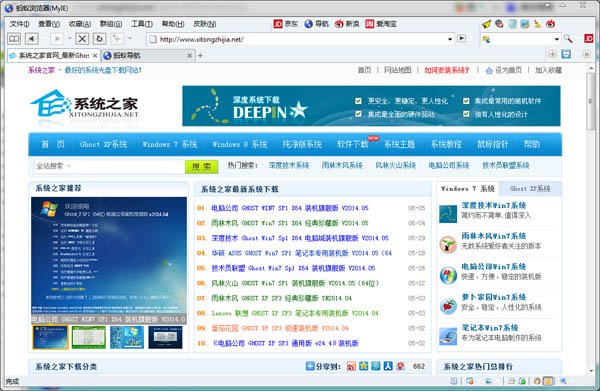Viewport: 600px width, 391px height.
Task: Click the green 搜索 button
Action: [x=201, y=166]
